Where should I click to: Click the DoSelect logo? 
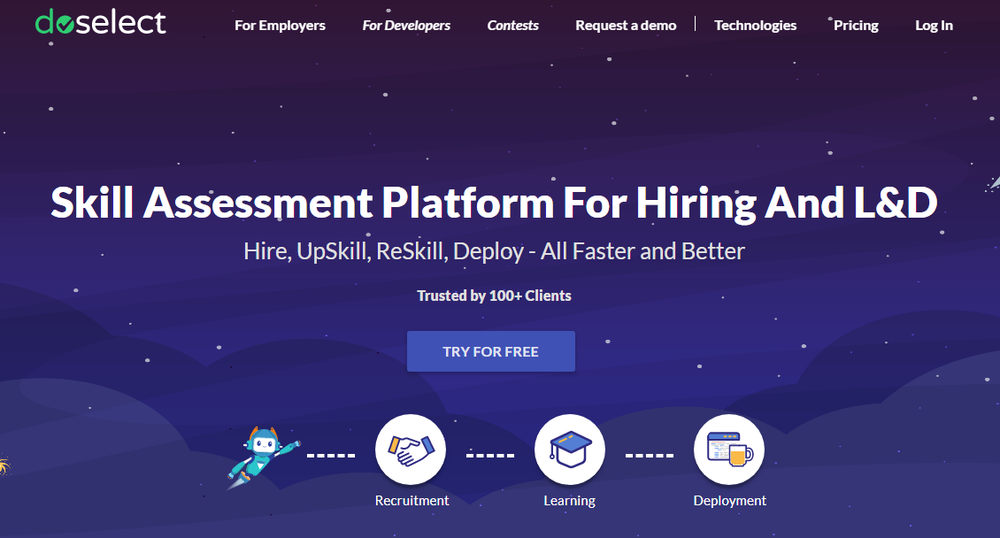101,22
